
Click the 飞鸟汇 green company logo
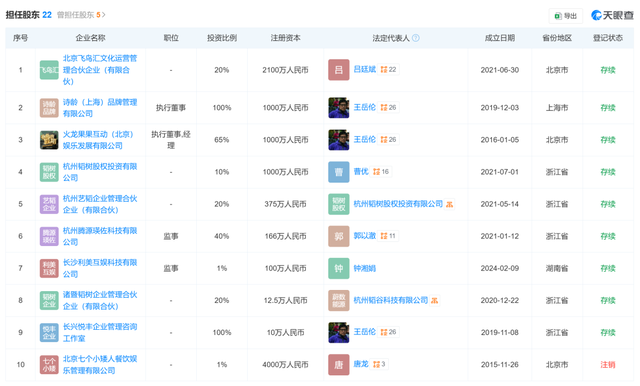(49, 70)
